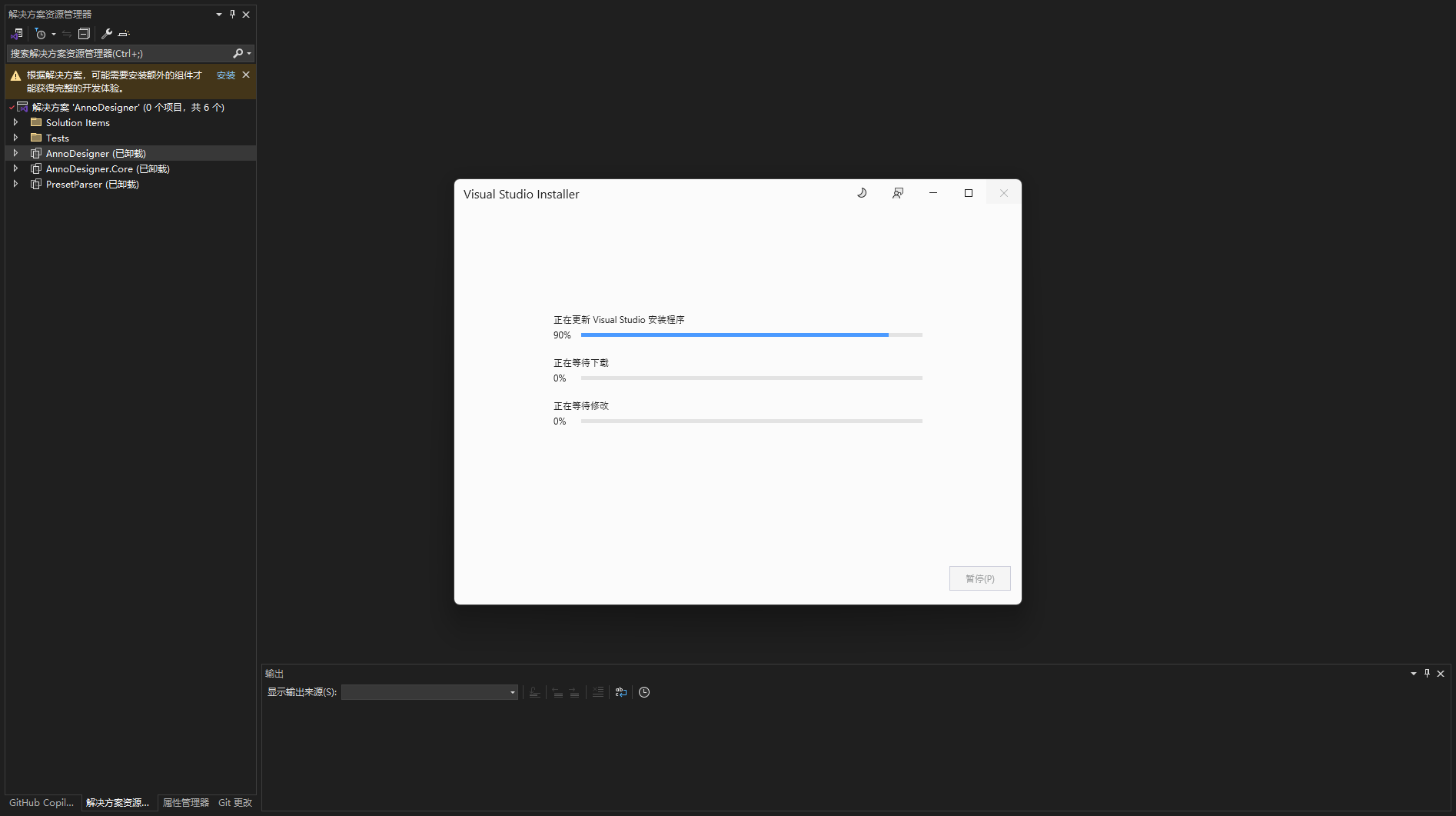Viewport: 1456px width, 816px height.
Task: Toggle timestamps clock icon in Output panel
Action: [x=644, y=692]
